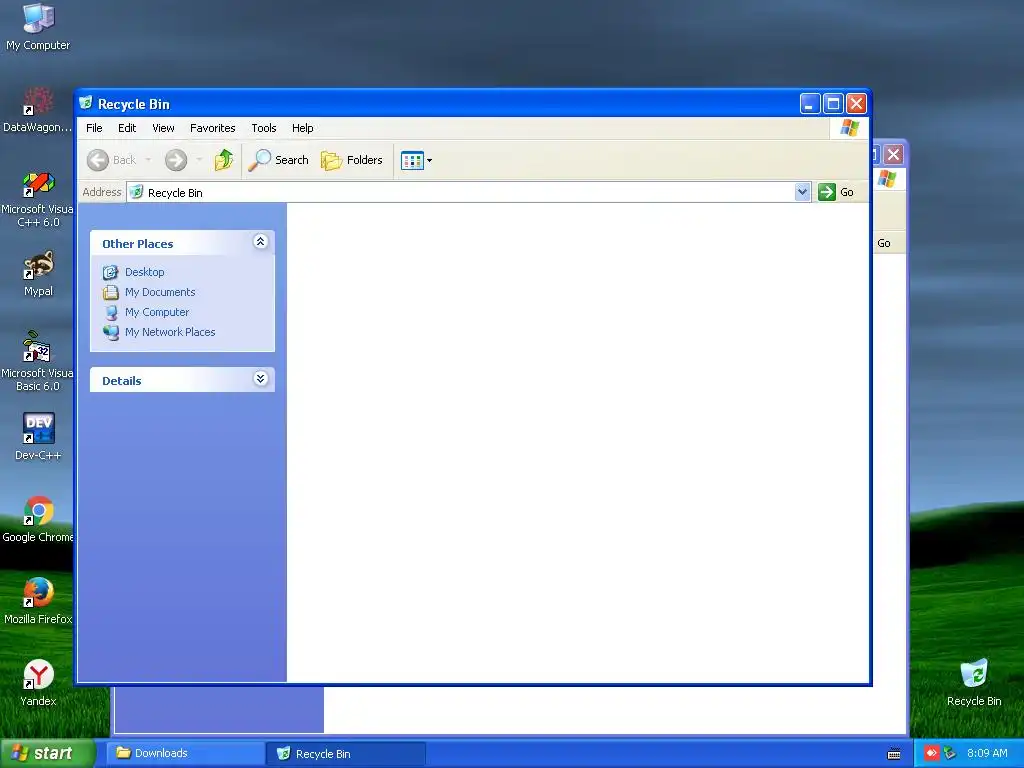Select Microsoft Visual C++ 6.0 desktop icon
The height and width of the screenshot is (768, 1024).
pyautogui.click(x=38, y=199)
